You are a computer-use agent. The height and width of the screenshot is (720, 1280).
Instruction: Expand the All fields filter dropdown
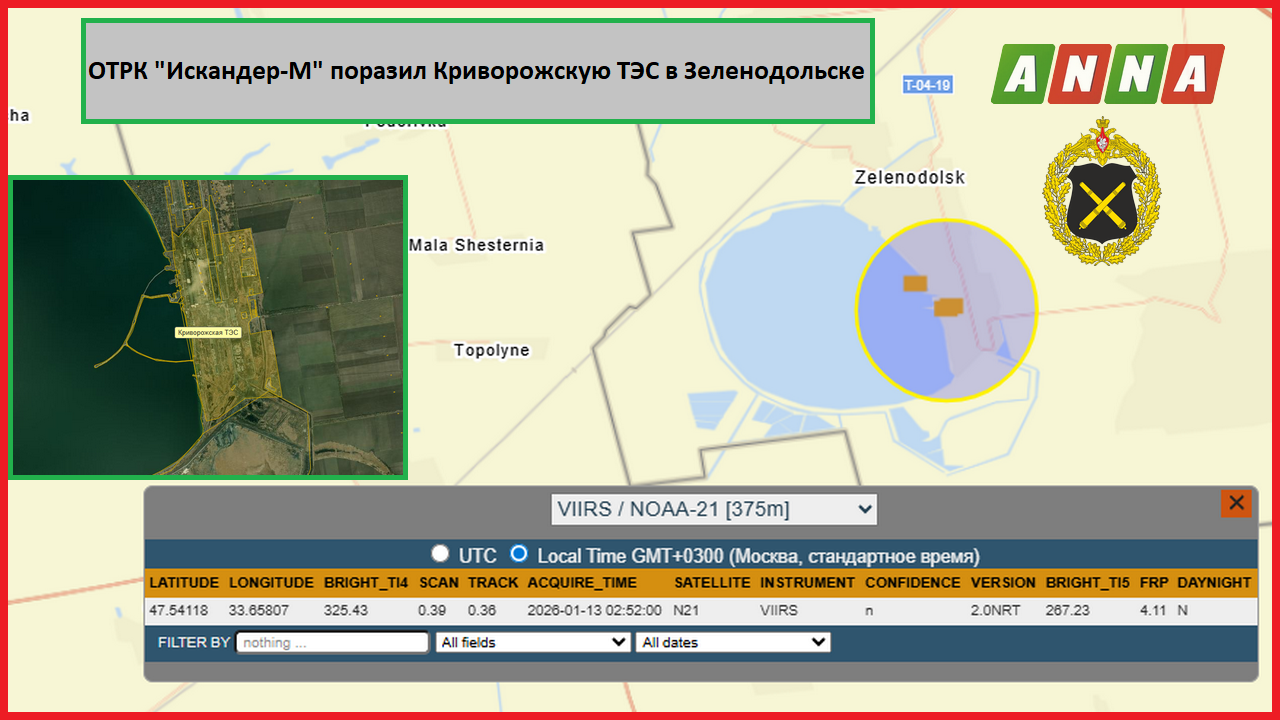pyautogui.click(x=533, y=642)
